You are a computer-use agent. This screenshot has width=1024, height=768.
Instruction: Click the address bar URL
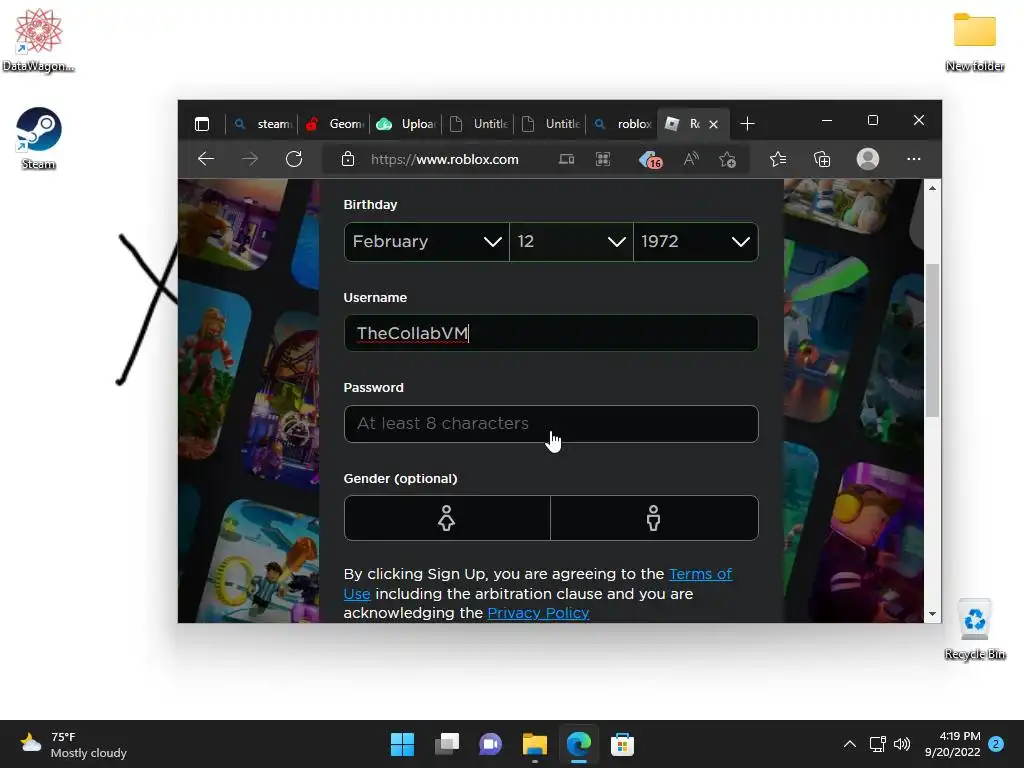point(445,159)
